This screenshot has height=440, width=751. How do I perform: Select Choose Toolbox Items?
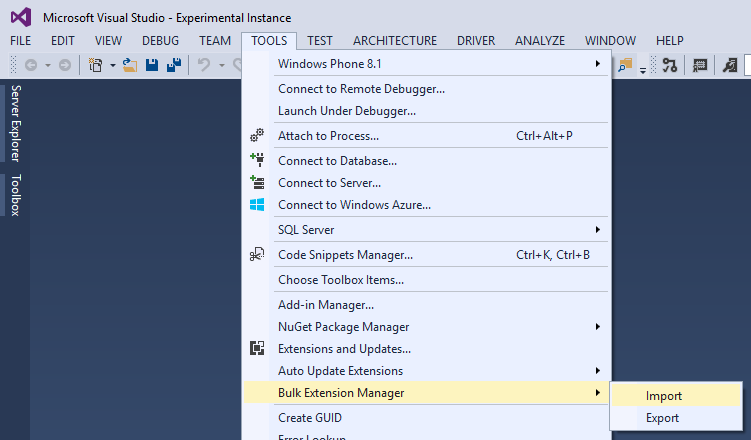[426, 279]
